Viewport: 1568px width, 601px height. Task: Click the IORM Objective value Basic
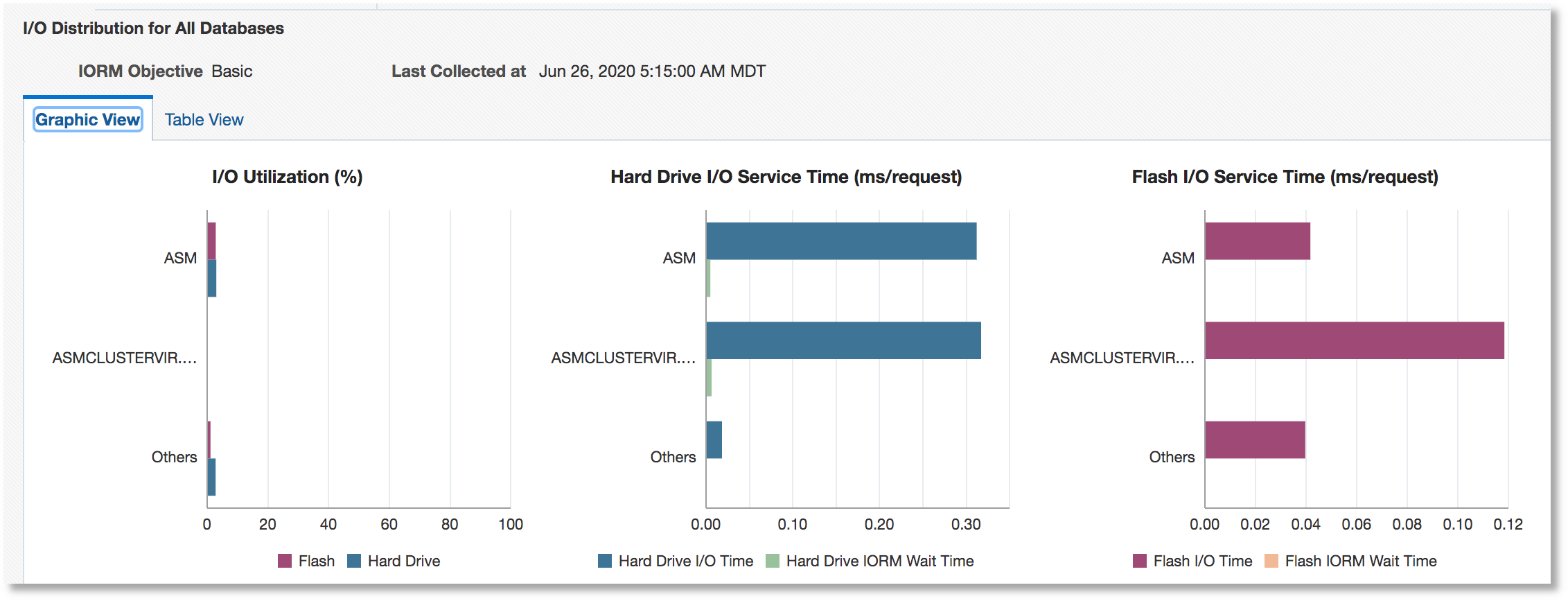click(232, 71)
